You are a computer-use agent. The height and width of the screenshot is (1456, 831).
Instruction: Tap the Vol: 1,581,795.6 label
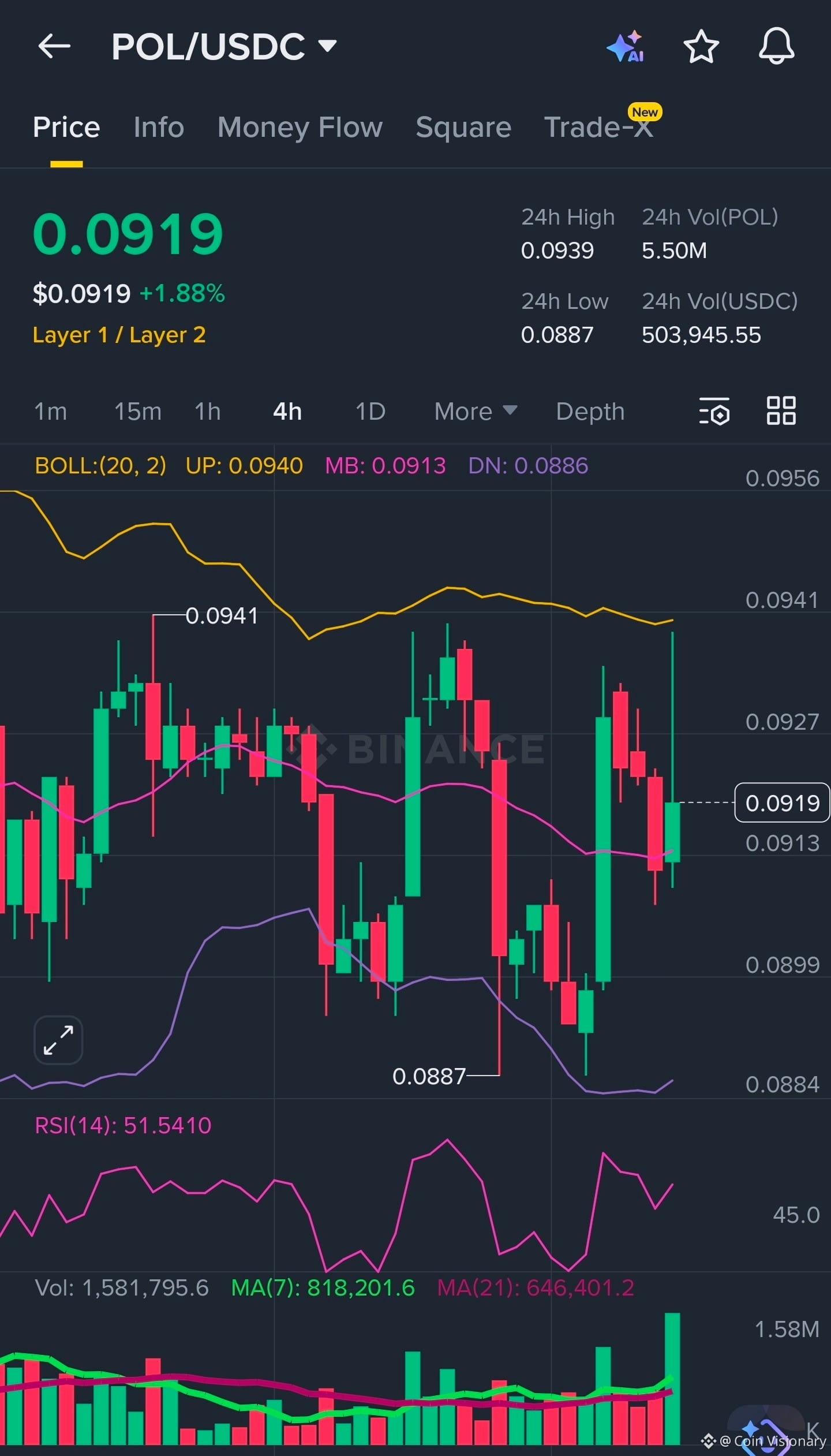122,1287
